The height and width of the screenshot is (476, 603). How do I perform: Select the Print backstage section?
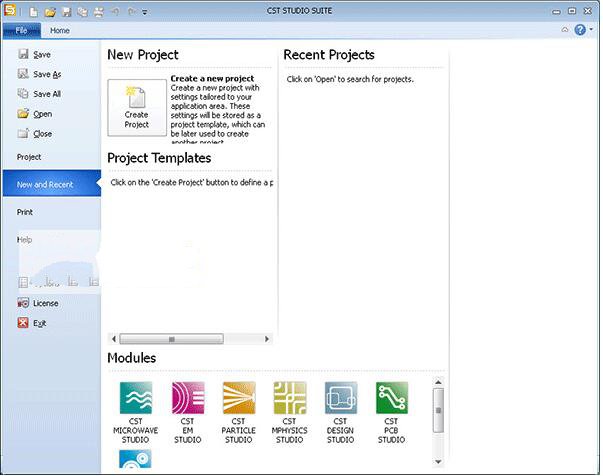[x=25, y=212]
